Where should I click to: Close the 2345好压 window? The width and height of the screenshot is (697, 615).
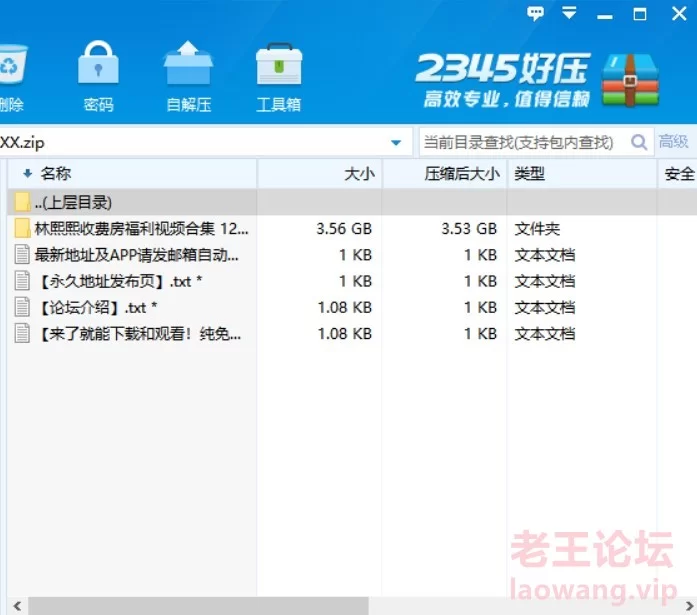click(679, 14)
